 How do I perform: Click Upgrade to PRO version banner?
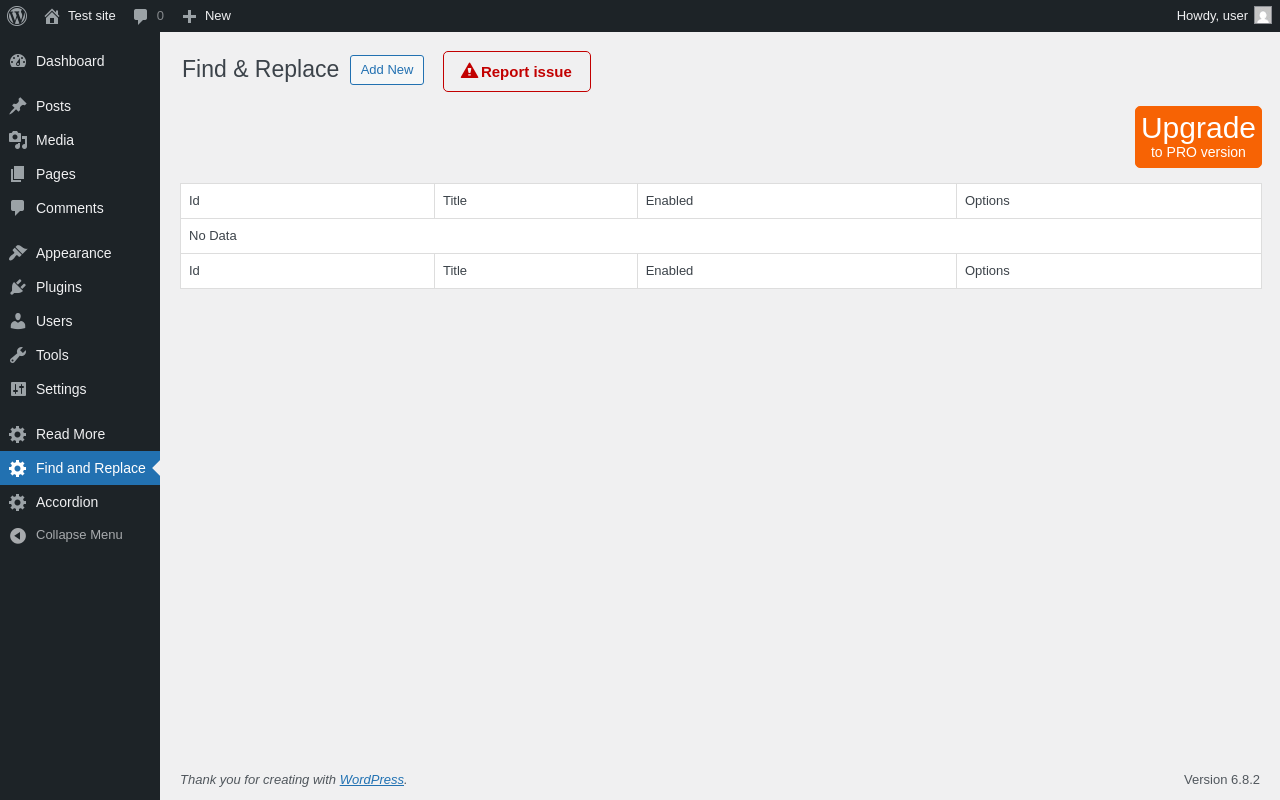click(1198, 137)
